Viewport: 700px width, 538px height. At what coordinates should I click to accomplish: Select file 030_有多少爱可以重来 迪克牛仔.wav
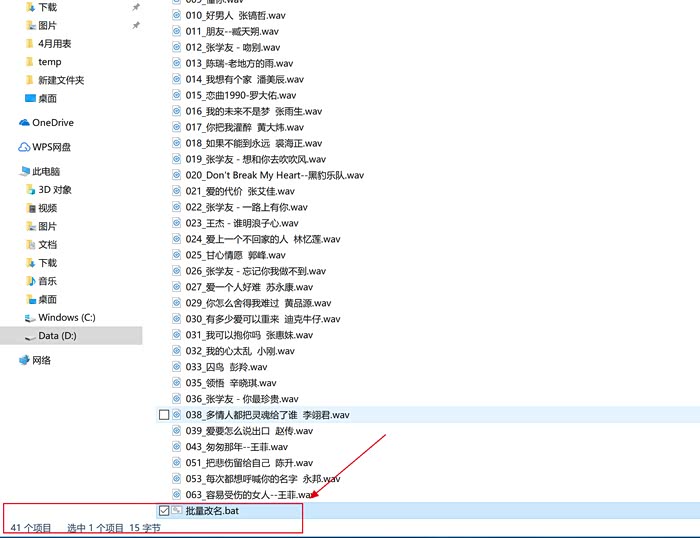pos(263,319)
